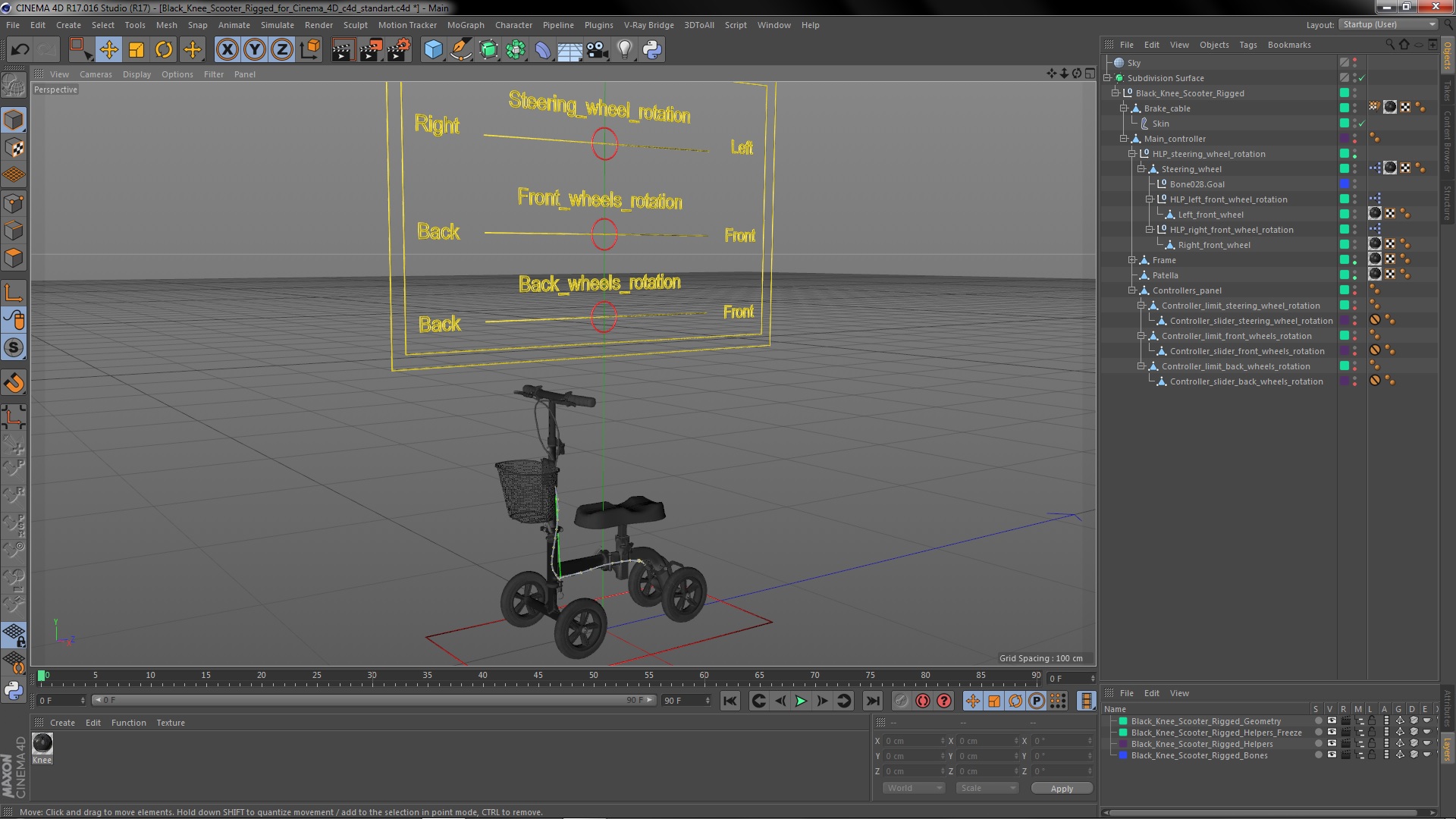Toggle X axis lock
Image resolution: width=1456 pixels, height=819 pixels.
point(227,50)
